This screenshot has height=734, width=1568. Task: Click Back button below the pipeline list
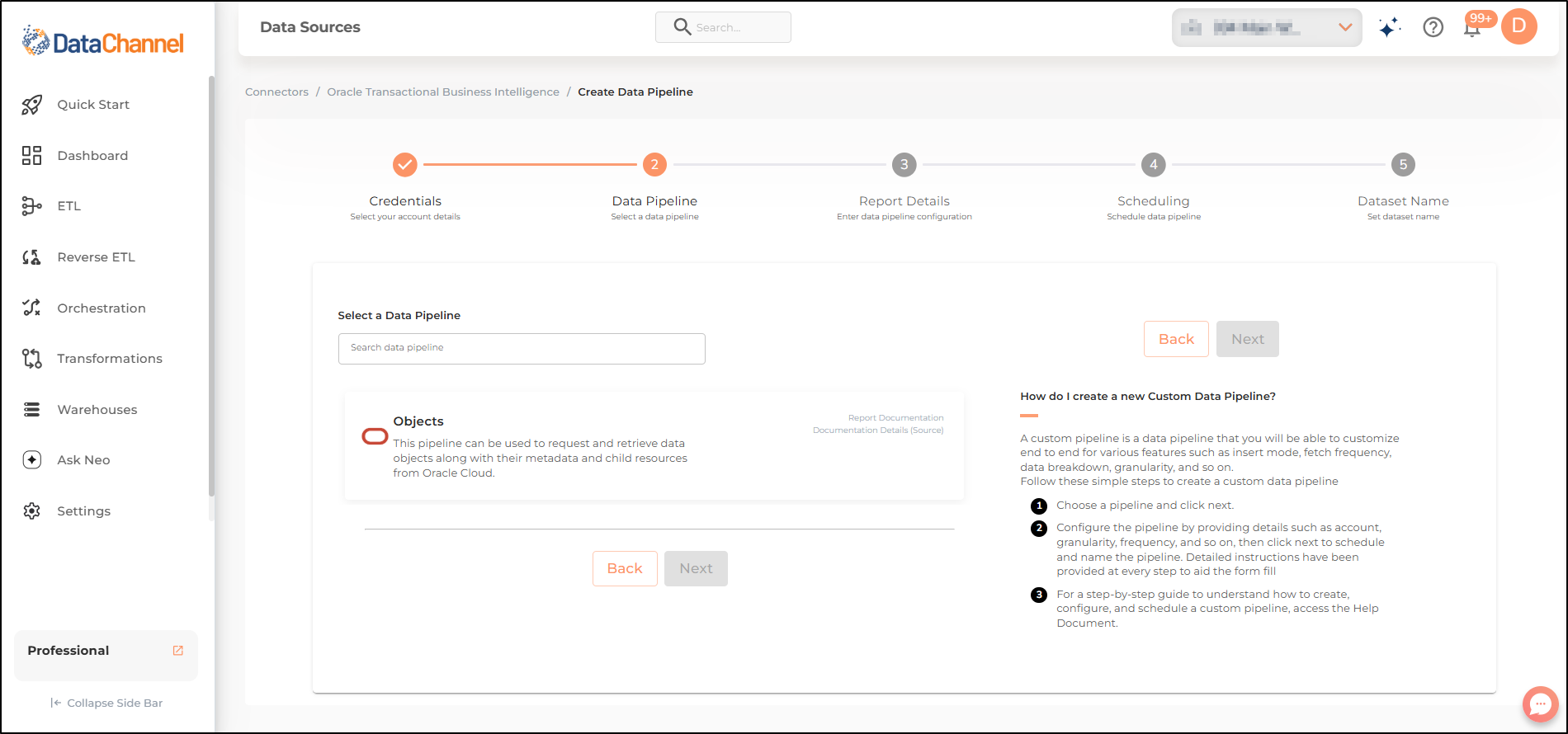point(625,568)
